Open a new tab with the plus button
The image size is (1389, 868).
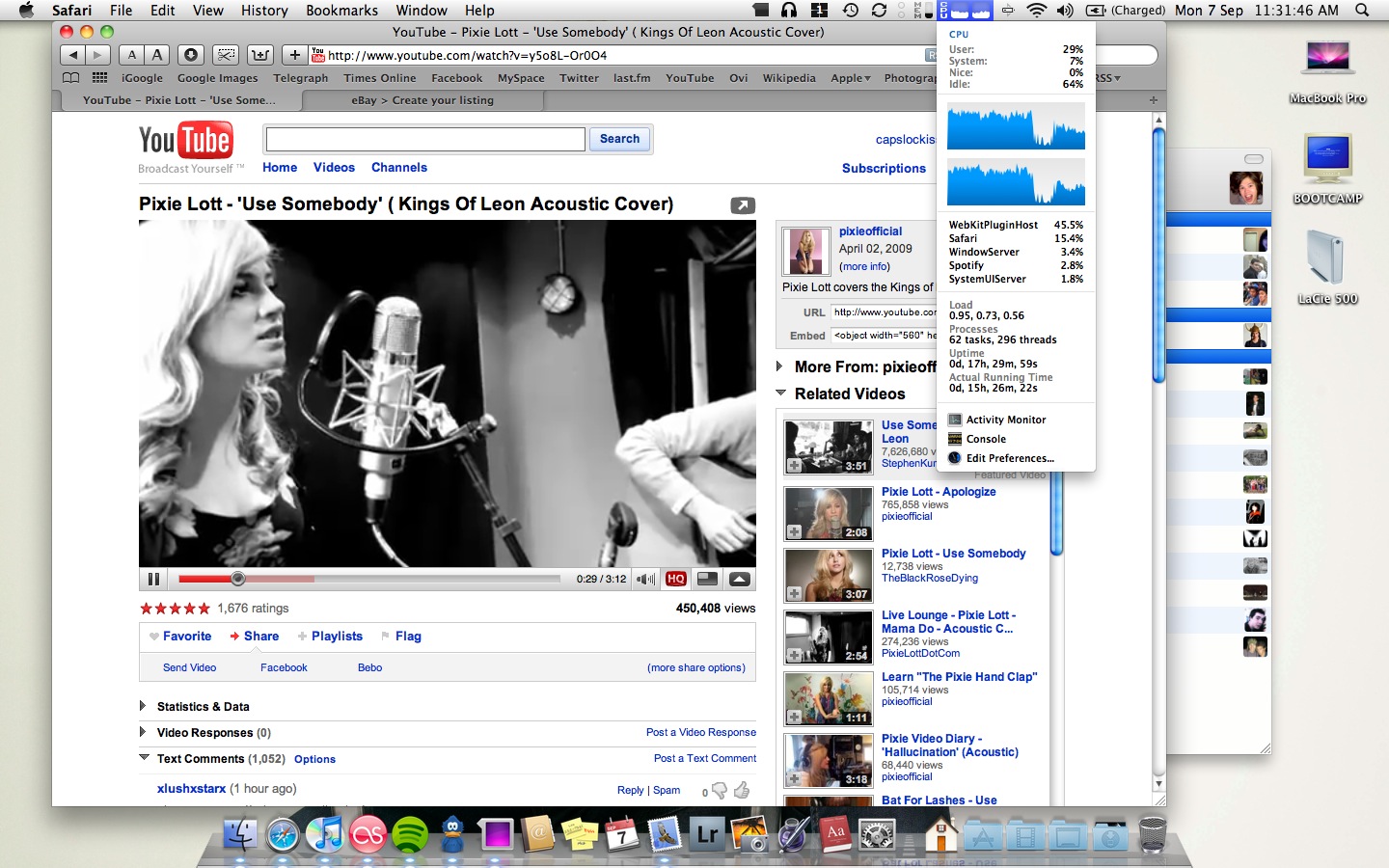click(1153, 100)
